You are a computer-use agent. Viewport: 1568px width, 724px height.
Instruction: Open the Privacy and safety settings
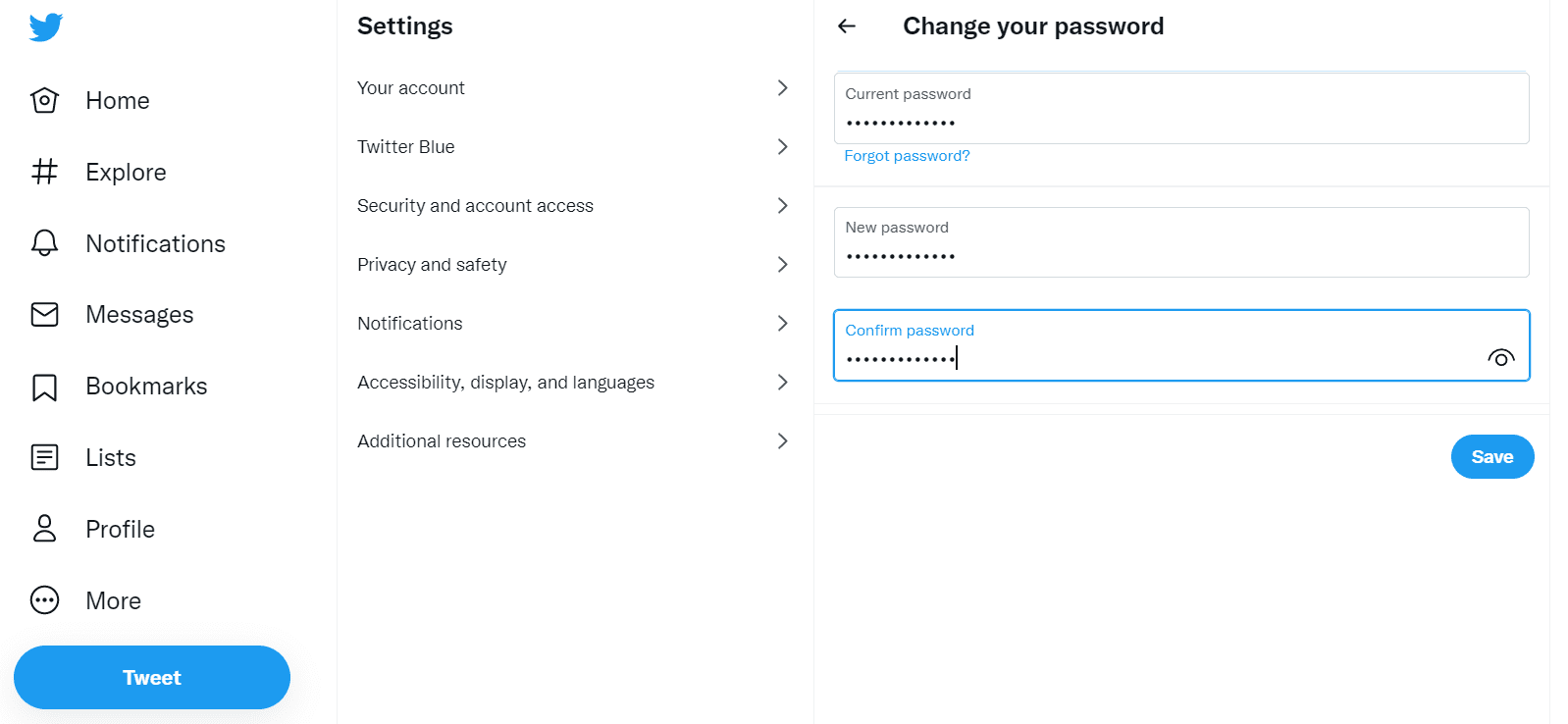pos(574,264)
